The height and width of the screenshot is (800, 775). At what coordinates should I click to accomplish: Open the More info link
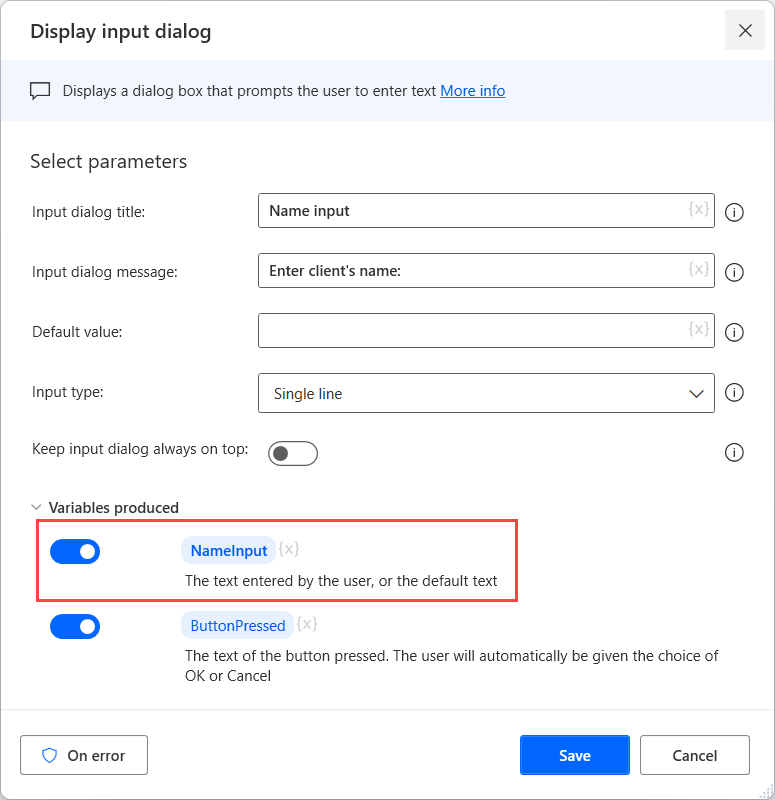click(472, 90)
